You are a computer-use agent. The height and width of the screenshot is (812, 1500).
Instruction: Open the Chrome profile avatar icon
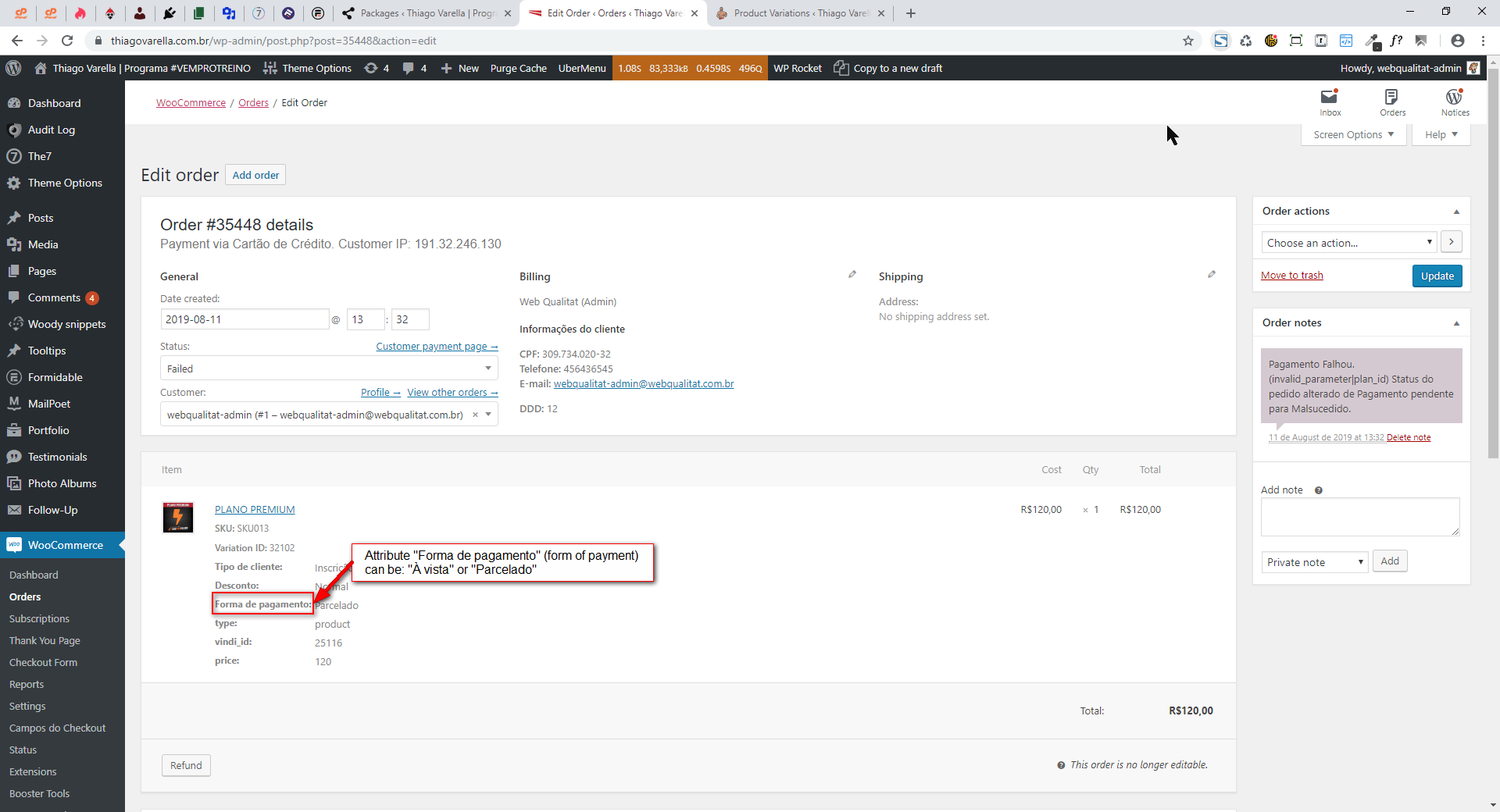point(1458,41)
